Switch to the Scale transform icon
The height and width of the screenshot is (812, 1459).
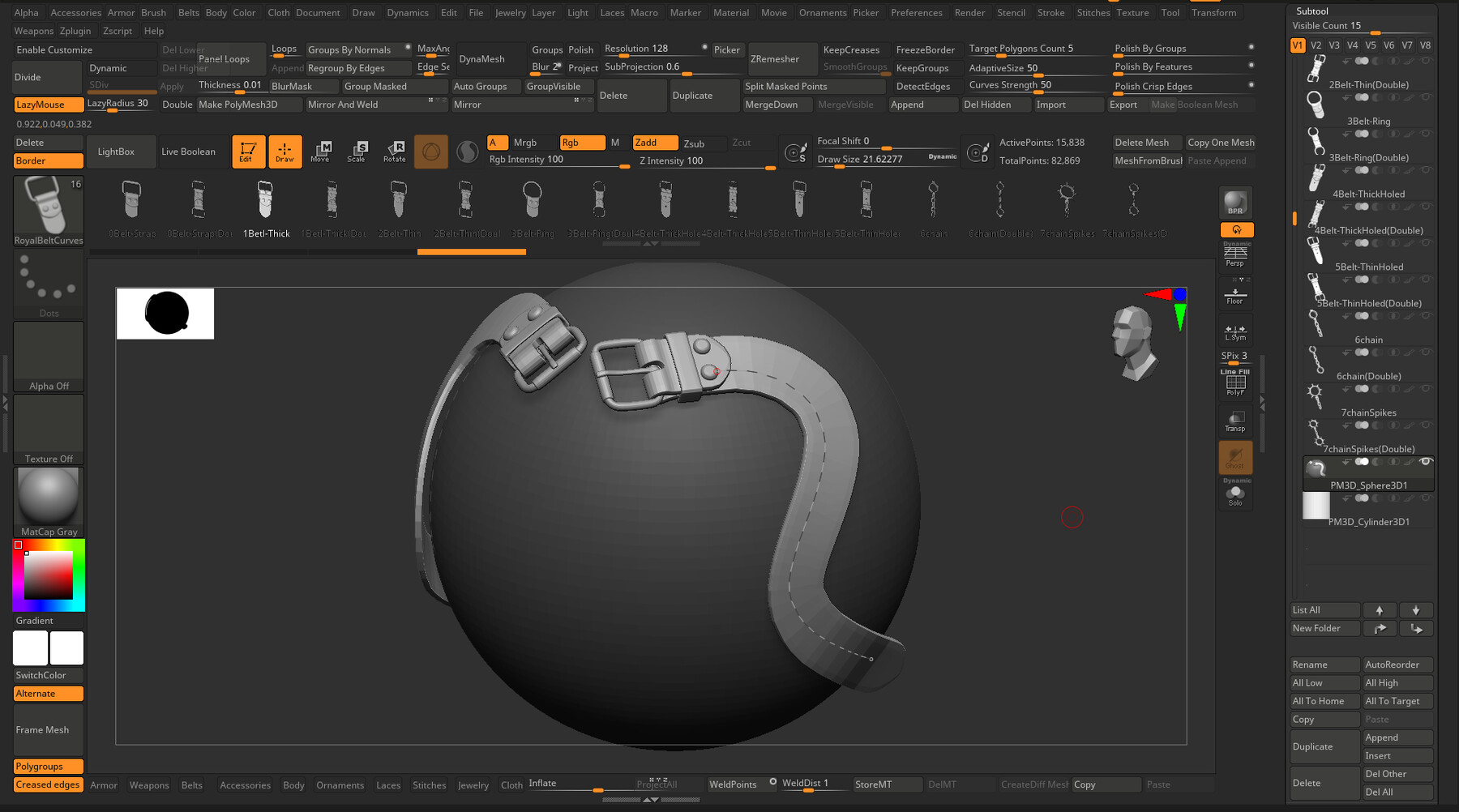[357, 152]
